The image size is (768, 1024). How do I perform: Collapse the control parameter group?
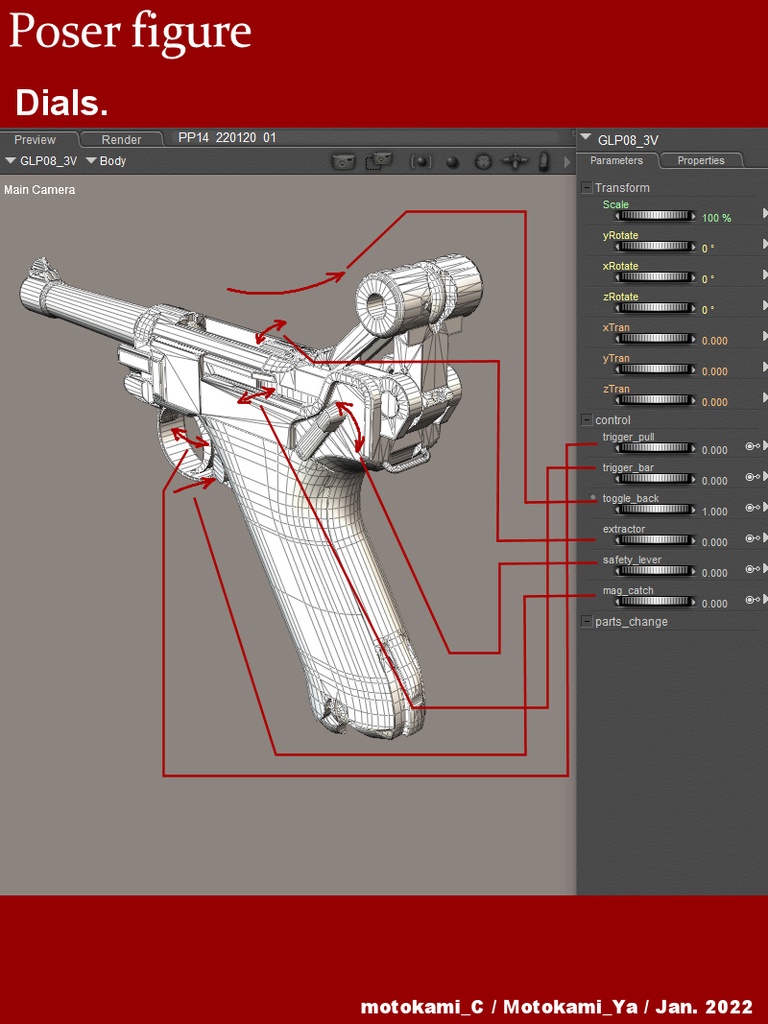(x=586, y=420)
